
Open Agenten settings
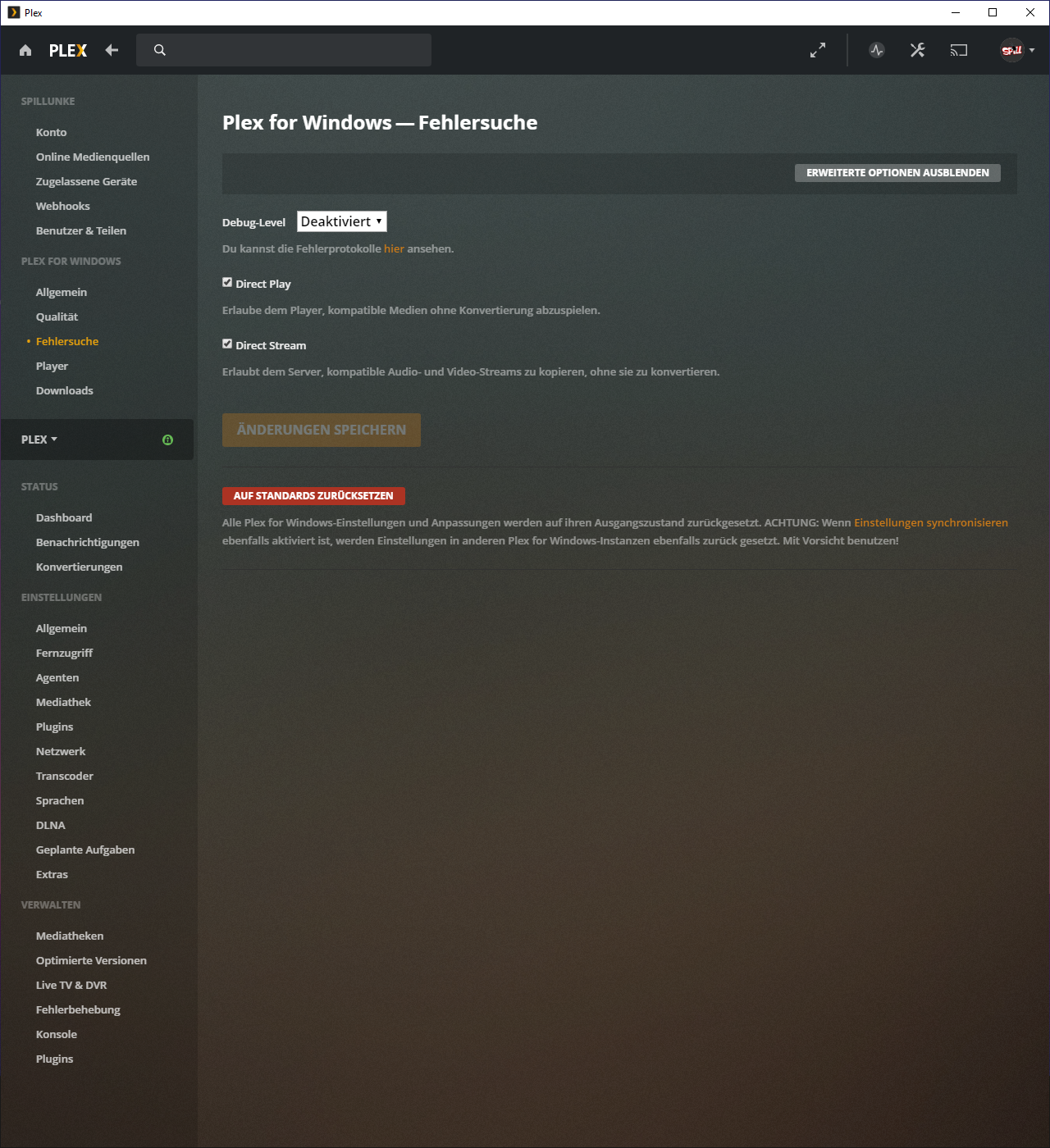pos(57,677)
